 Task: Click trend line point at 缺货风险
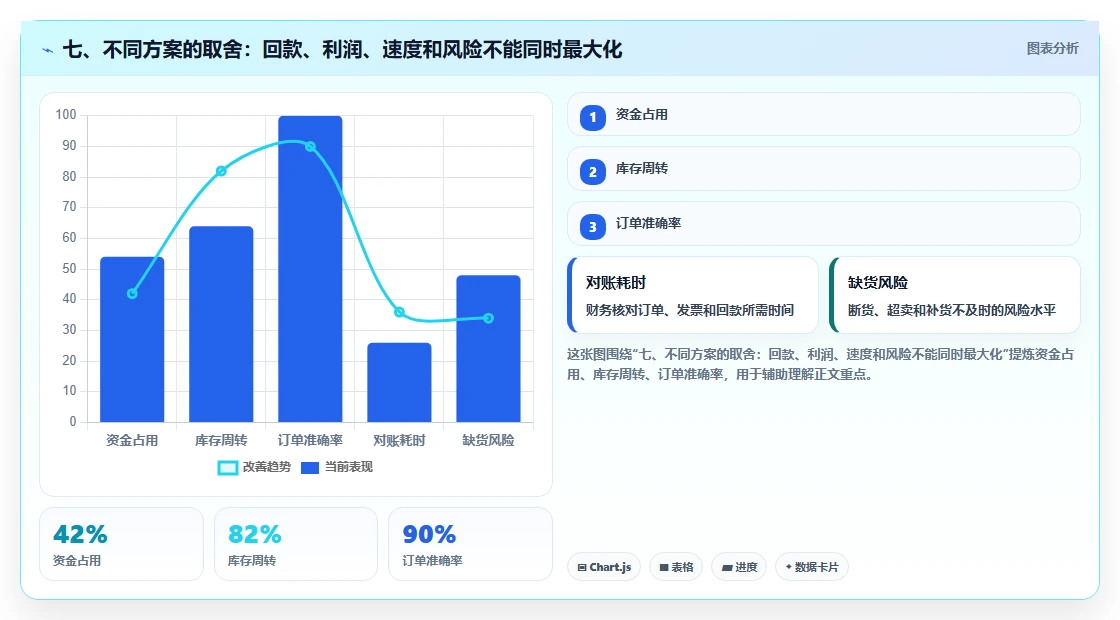coord(489,318)
